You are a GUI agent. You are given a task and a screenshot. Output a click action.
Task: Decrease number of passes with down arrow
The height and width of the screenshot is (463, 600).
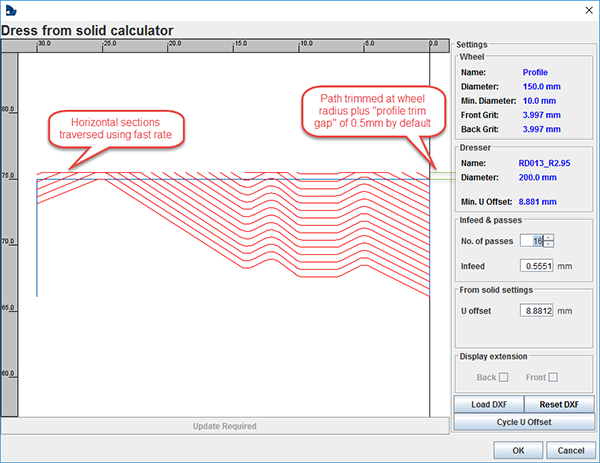pos(549,244)
